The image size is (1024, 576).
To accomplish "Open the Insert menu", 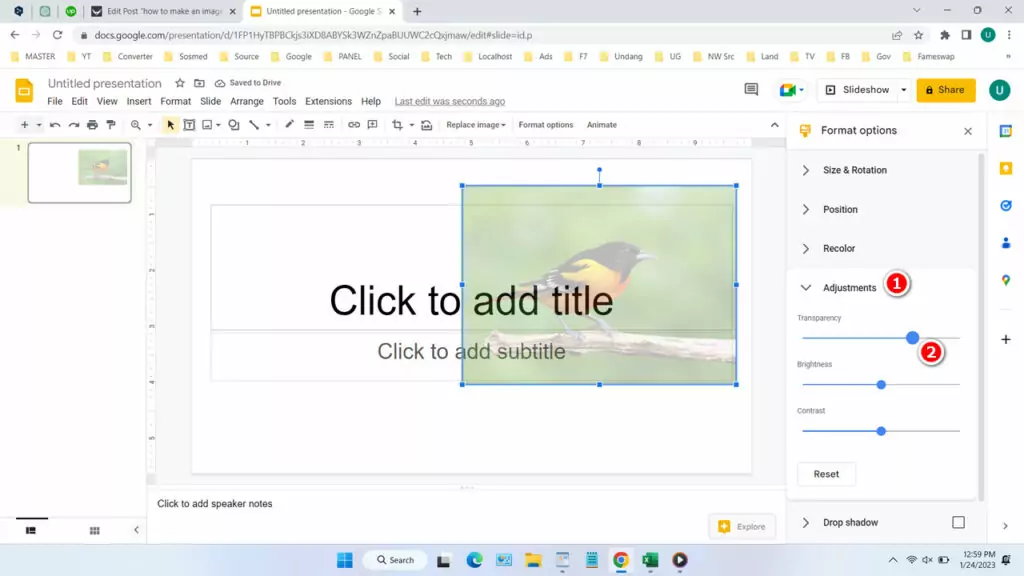I will point(138,101).
